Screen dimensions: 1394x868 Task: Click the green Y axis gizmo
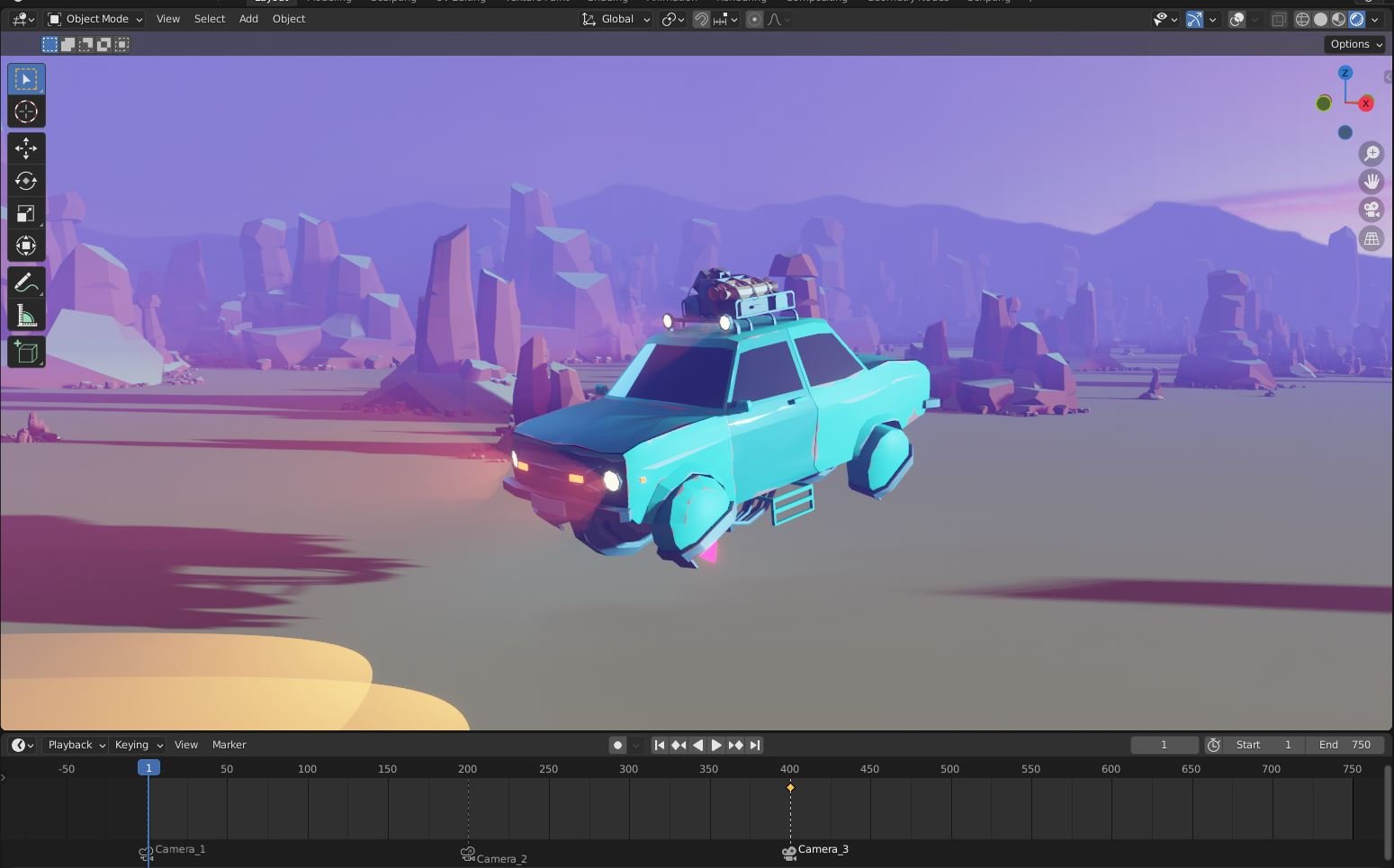point(1324,103)
